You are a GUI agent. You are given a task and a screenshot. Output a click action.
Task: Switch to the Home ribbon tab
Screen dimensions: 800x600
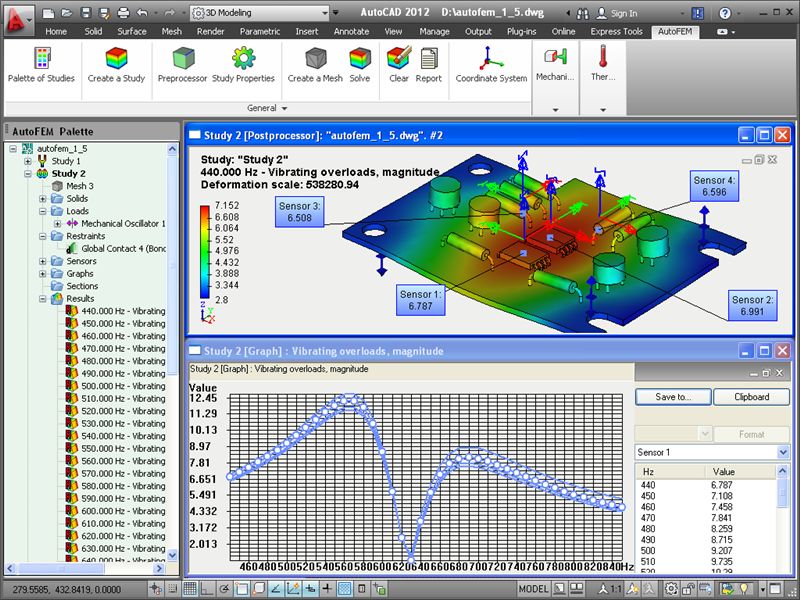pyautogui.click(x=56, y=31)
